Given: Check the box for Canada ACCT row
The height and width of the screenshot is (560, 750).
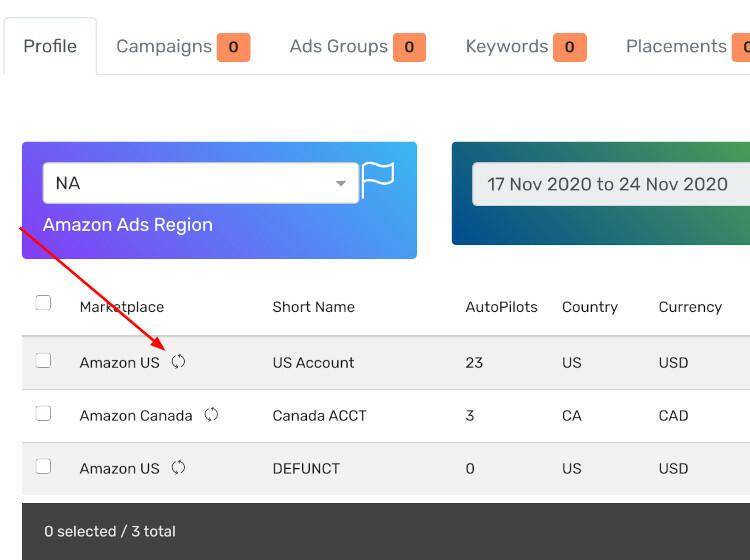Looking at the screenshot, I should coord(43,413).
